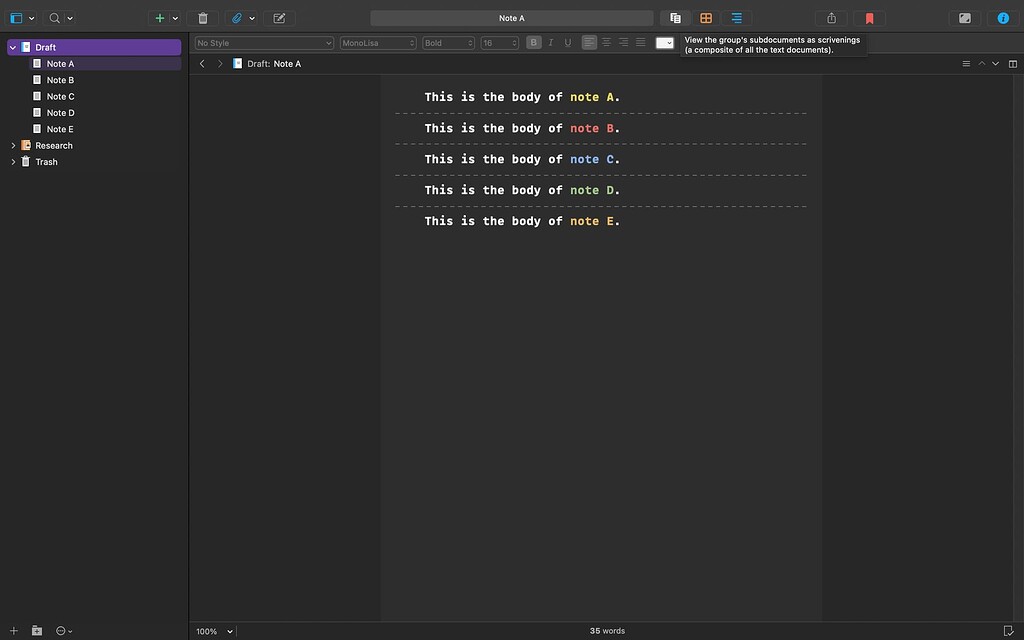Expand the Research folder
Screen dimensions: 1024x640
13,145
